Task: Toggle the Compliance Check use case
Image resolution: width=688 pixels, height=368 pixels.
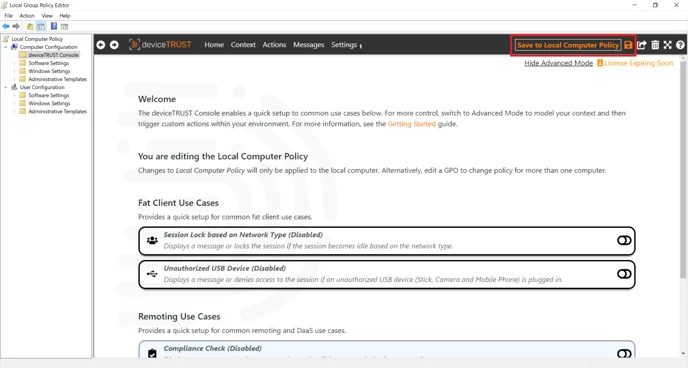Action: [624, 354]
